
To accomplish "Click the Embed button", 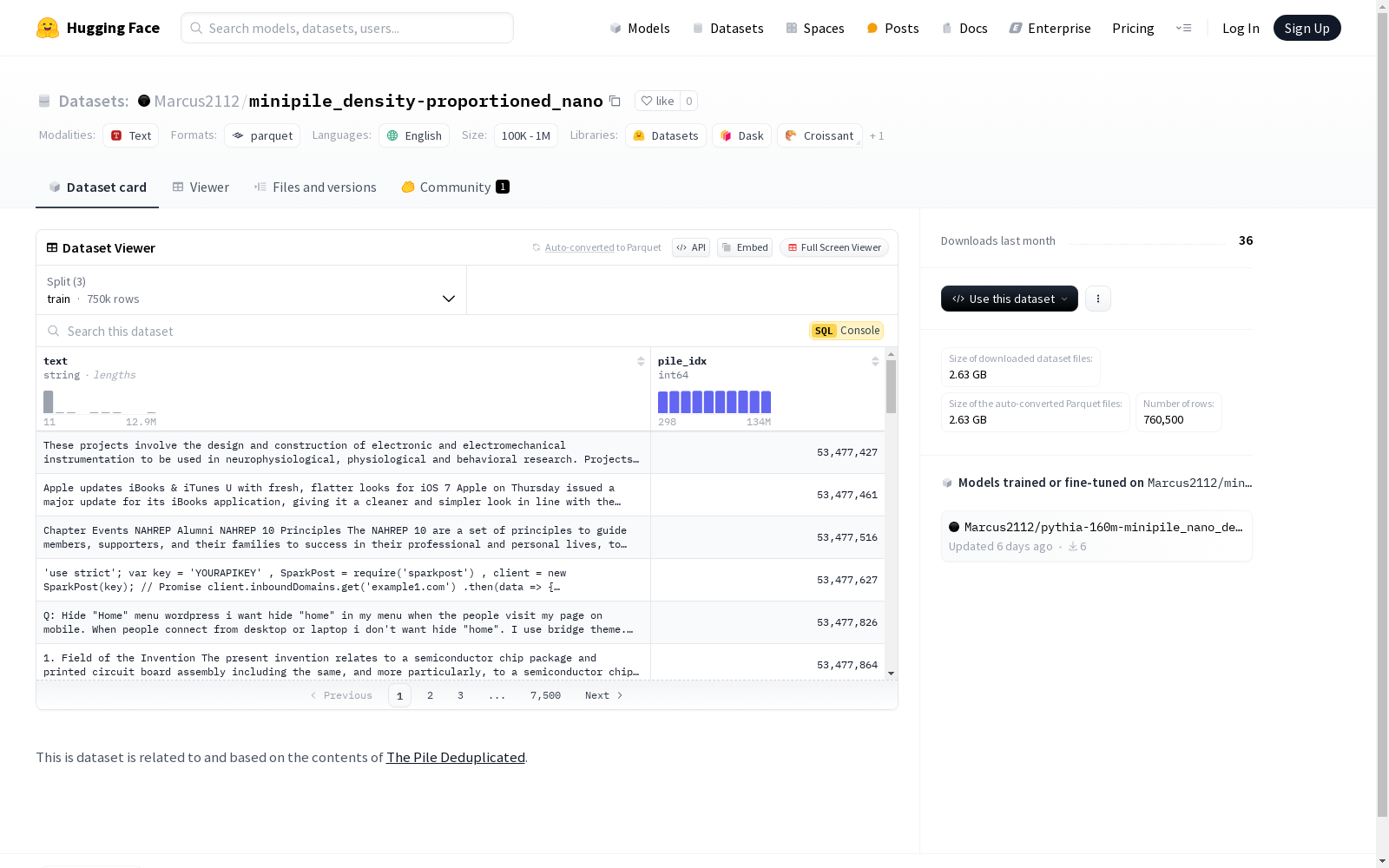I will point(745,247).
